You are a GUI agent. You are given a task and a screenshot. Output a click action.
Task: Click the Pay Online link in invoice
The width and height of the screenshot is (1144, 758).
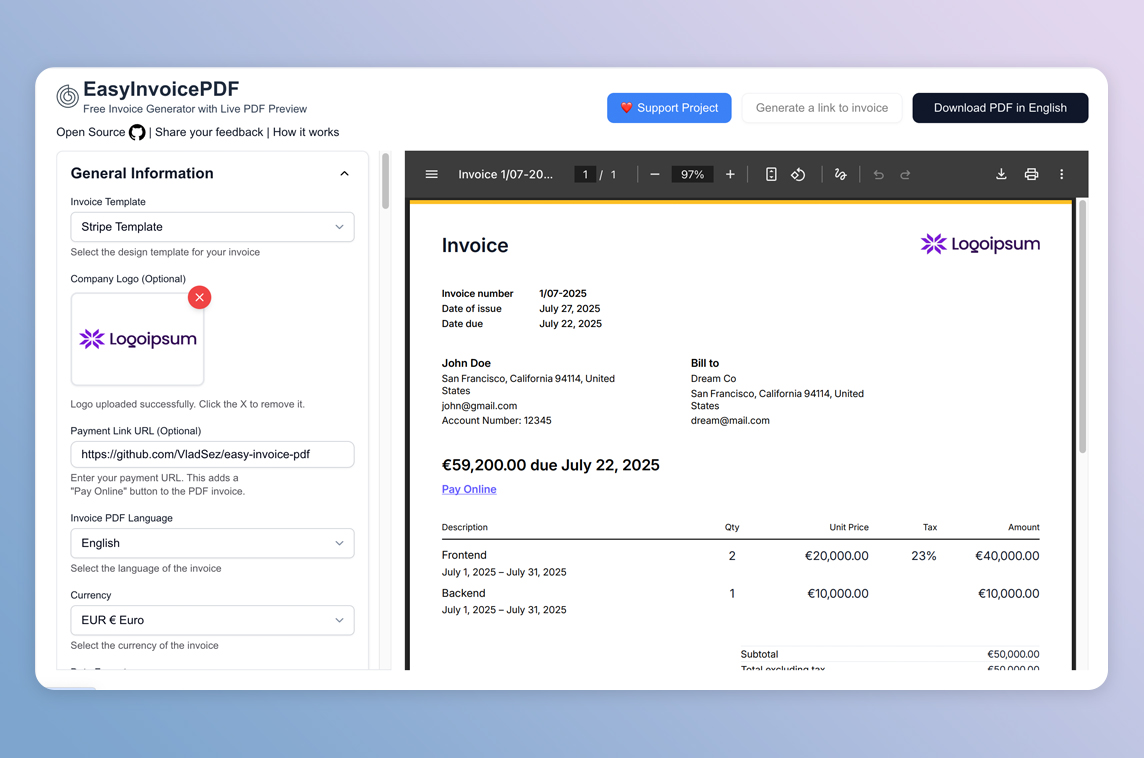click(469, 489)
